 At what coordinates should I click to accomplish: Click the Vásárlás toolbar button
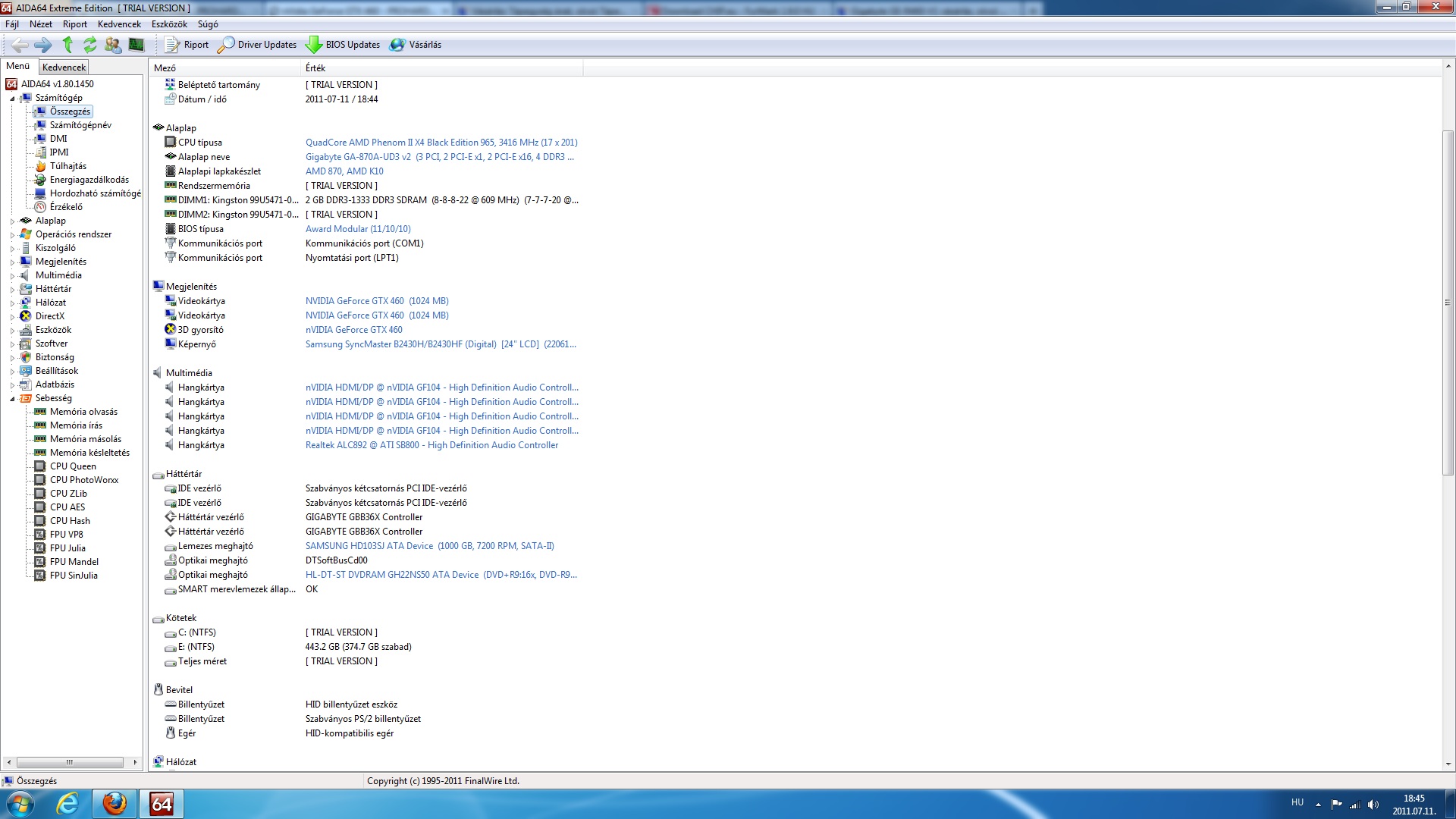416,45
